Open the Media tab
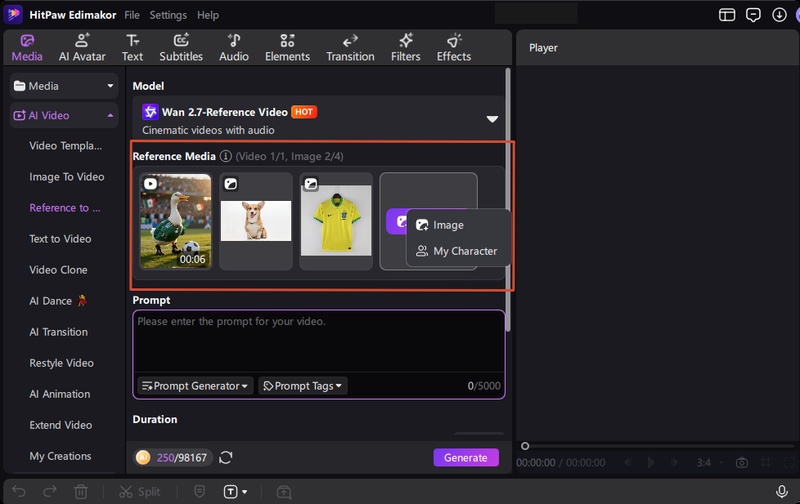The width and height of the screenshot is (800, 504). pos(27,48)
